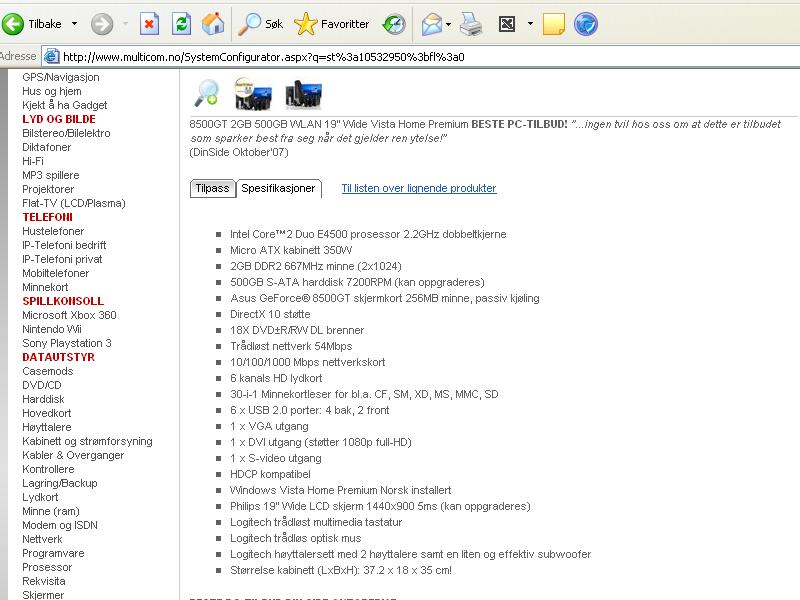This screenshot has width=800, height=600.
Task: Open Bilstereo/Bilelektro category
Action: click(x=66, y=133)
